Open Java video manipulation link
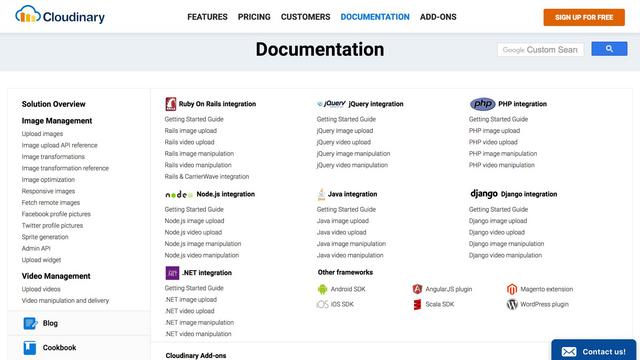This screenshot has width=640, height=360. click(350, 255)
